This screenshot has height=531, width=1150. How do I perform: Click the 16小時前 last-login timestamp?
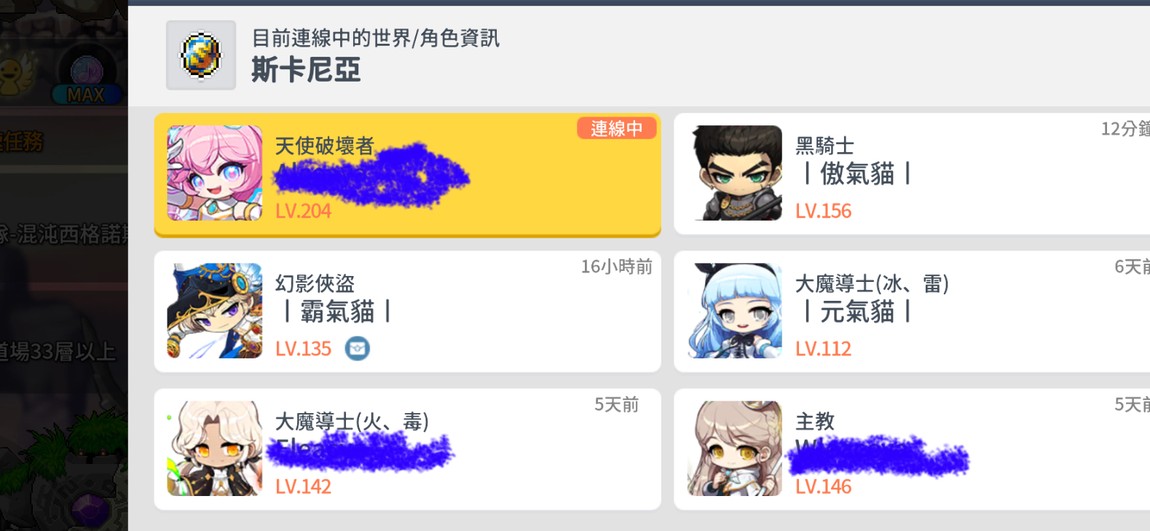(617, 267)
